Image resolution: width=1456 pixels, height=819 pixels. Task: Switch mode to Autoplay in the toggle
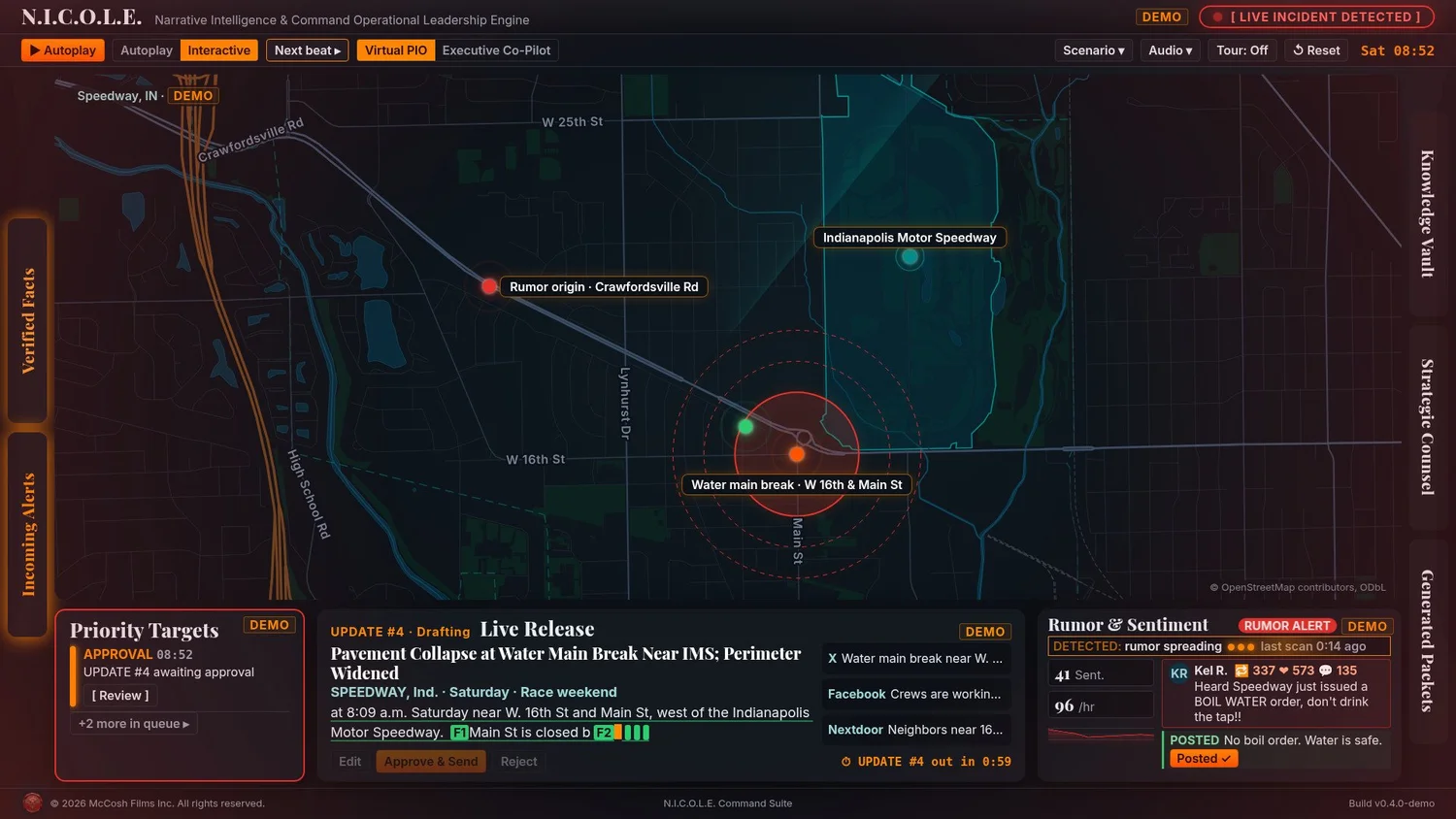[147, 50]
